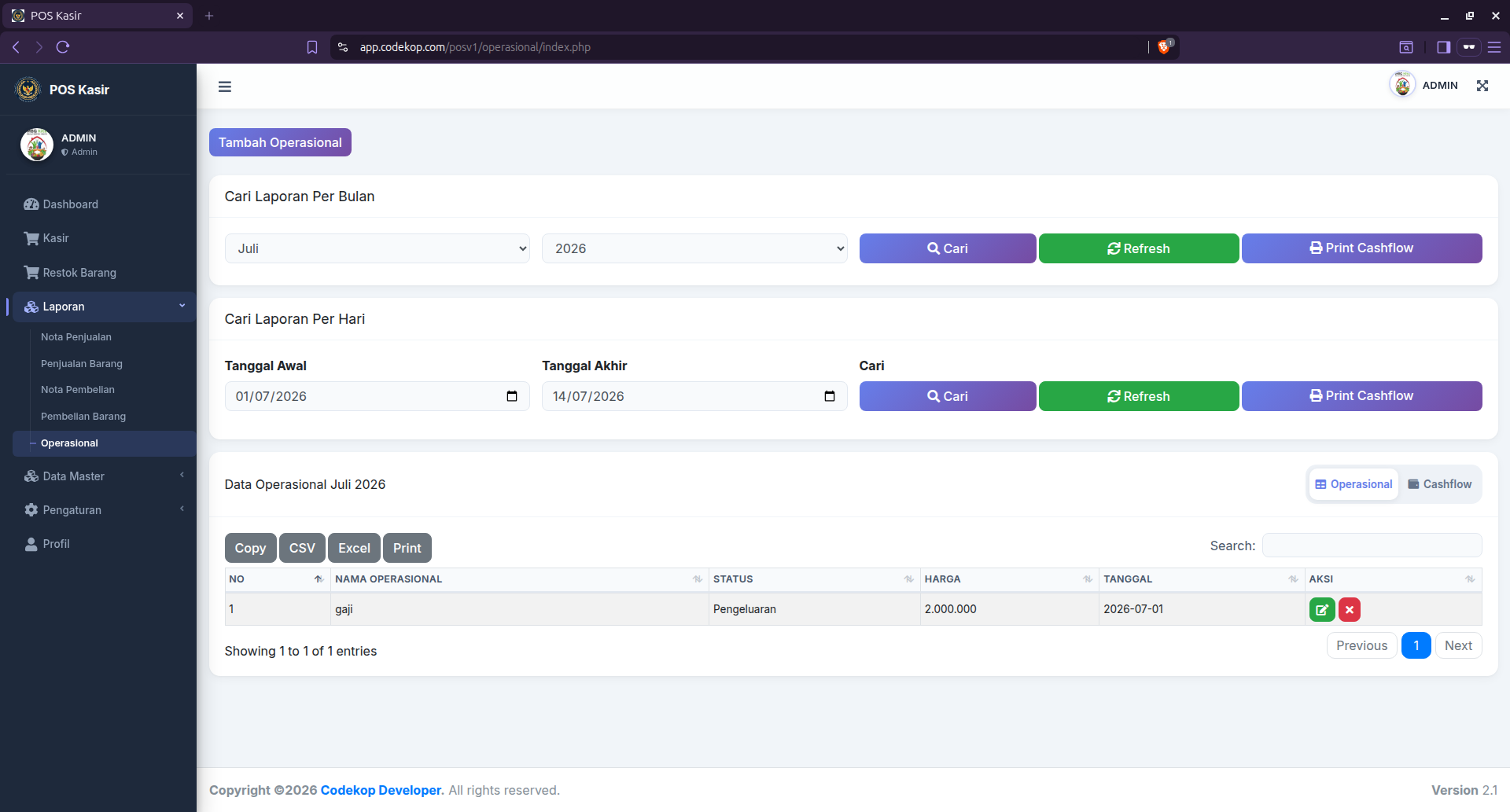
Task: Copy table data with Copy button
Action: (250, 548)
